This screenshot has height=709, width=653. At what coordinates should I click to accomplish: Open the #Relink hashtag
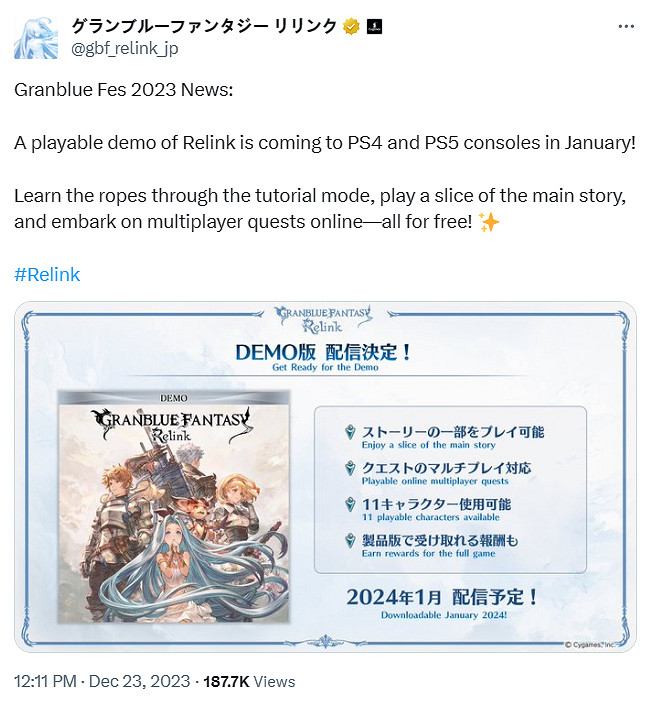[x=47, y=274]
